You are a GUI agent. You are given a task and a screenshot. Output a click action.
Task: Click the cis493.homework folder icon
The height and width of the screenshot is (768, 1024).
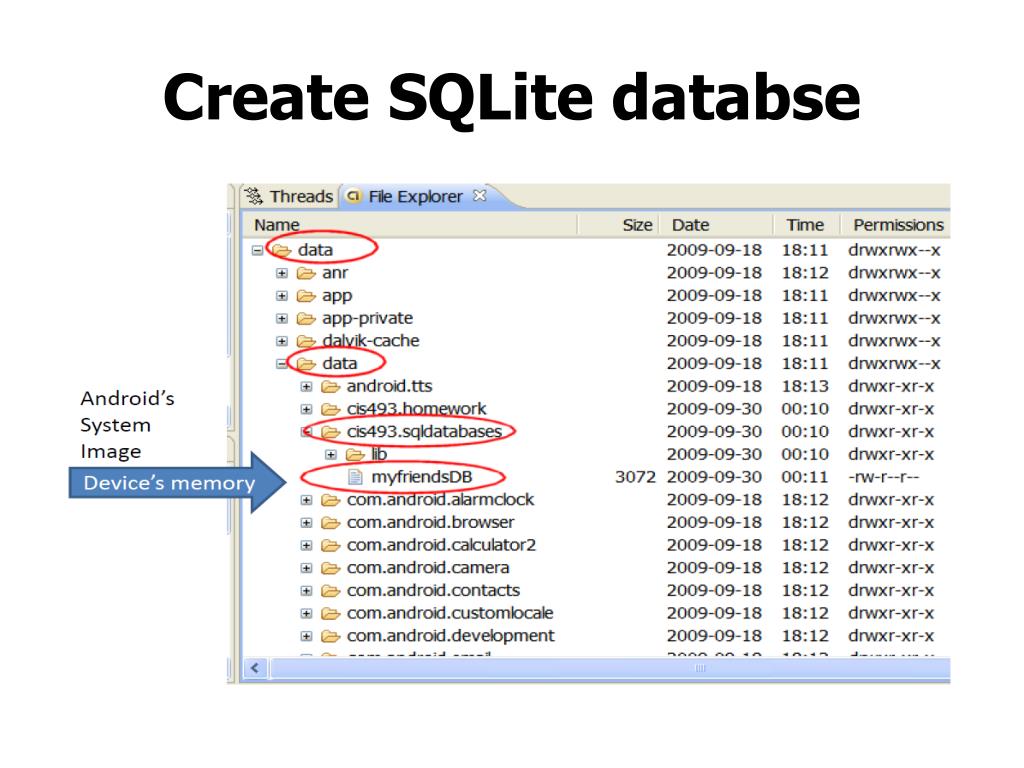click(x=331, y=409)
